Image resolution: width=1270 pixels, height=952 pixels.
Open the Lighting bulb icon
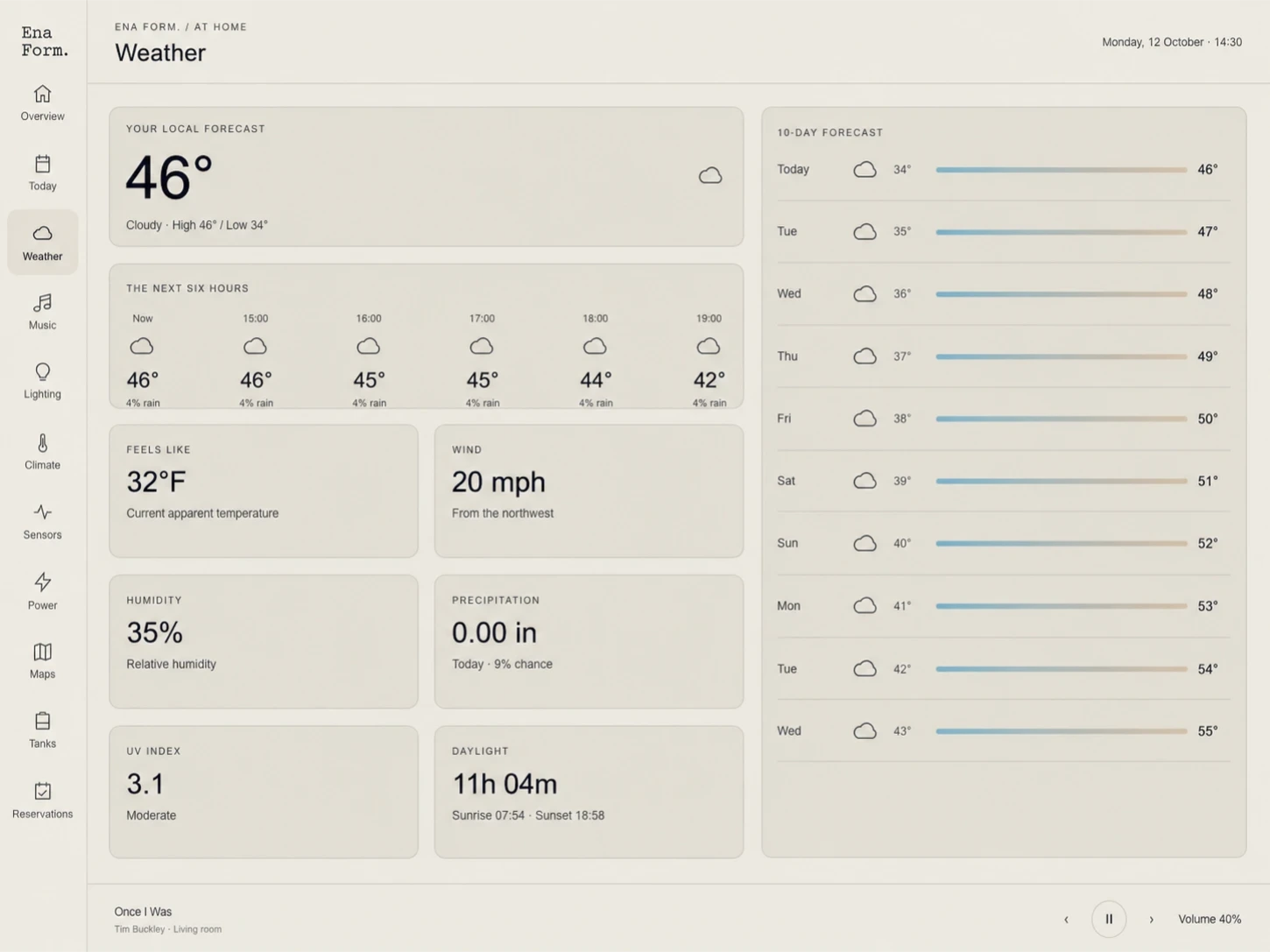[x=42, y=372]
